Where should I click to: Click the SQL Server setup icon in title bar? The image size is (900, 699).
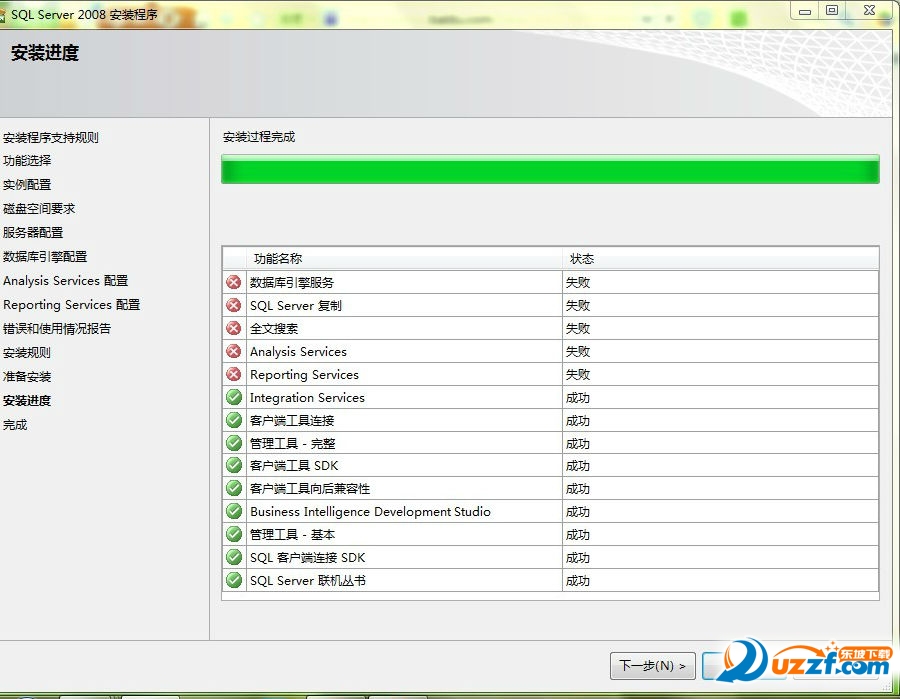point(4,15)
